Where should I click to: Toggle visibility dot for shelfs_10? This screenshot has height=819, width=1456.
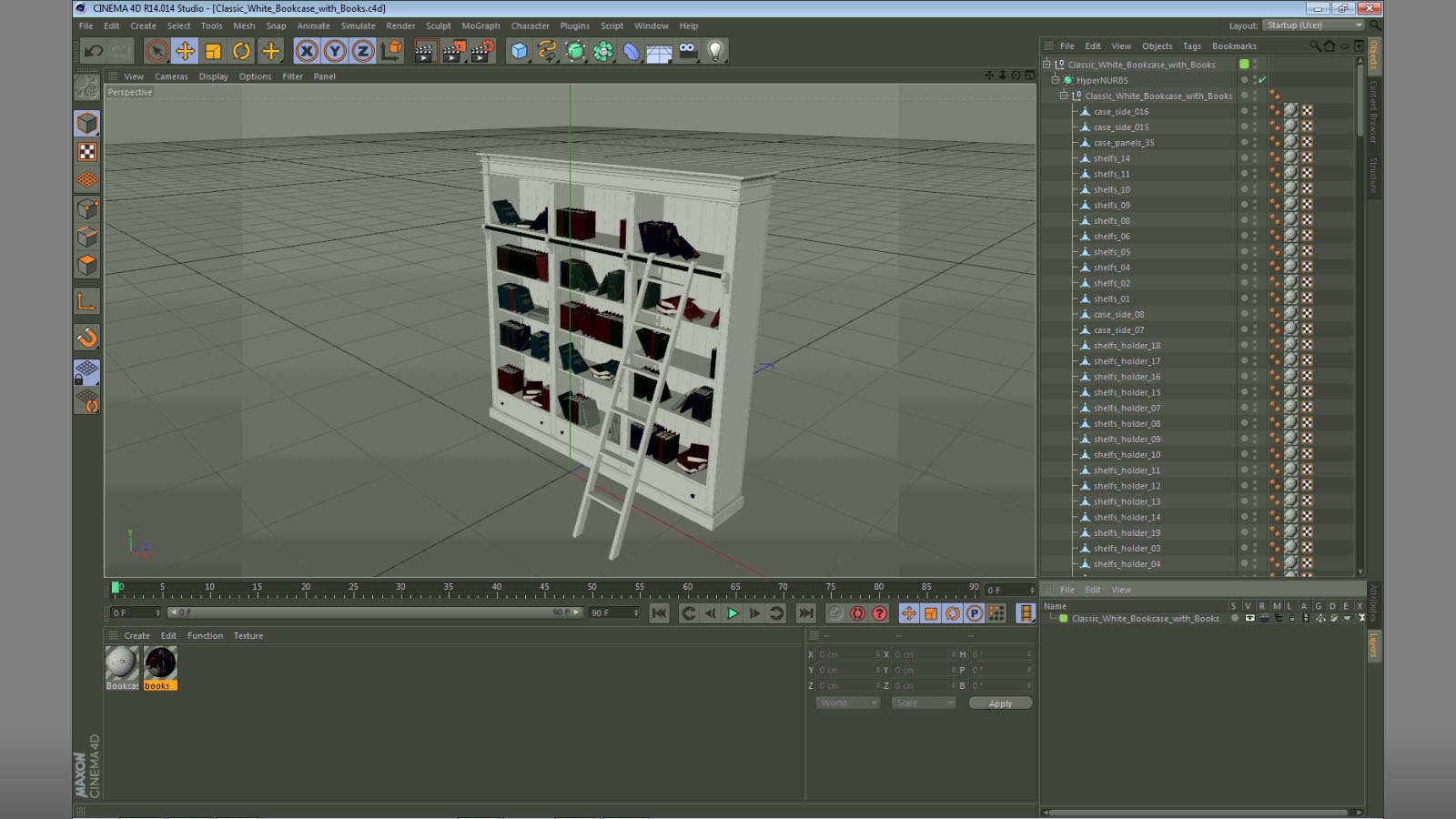coord(1244,187)
